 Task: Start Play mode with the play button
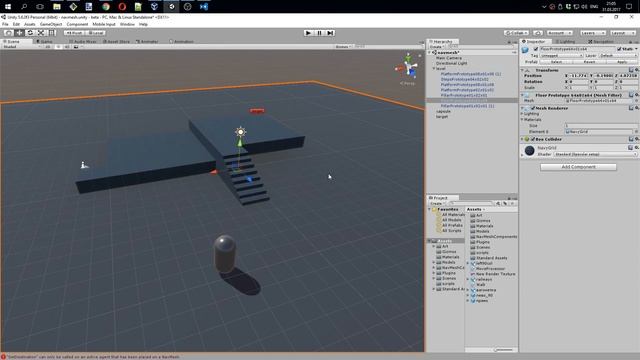(x=309, y=33)
